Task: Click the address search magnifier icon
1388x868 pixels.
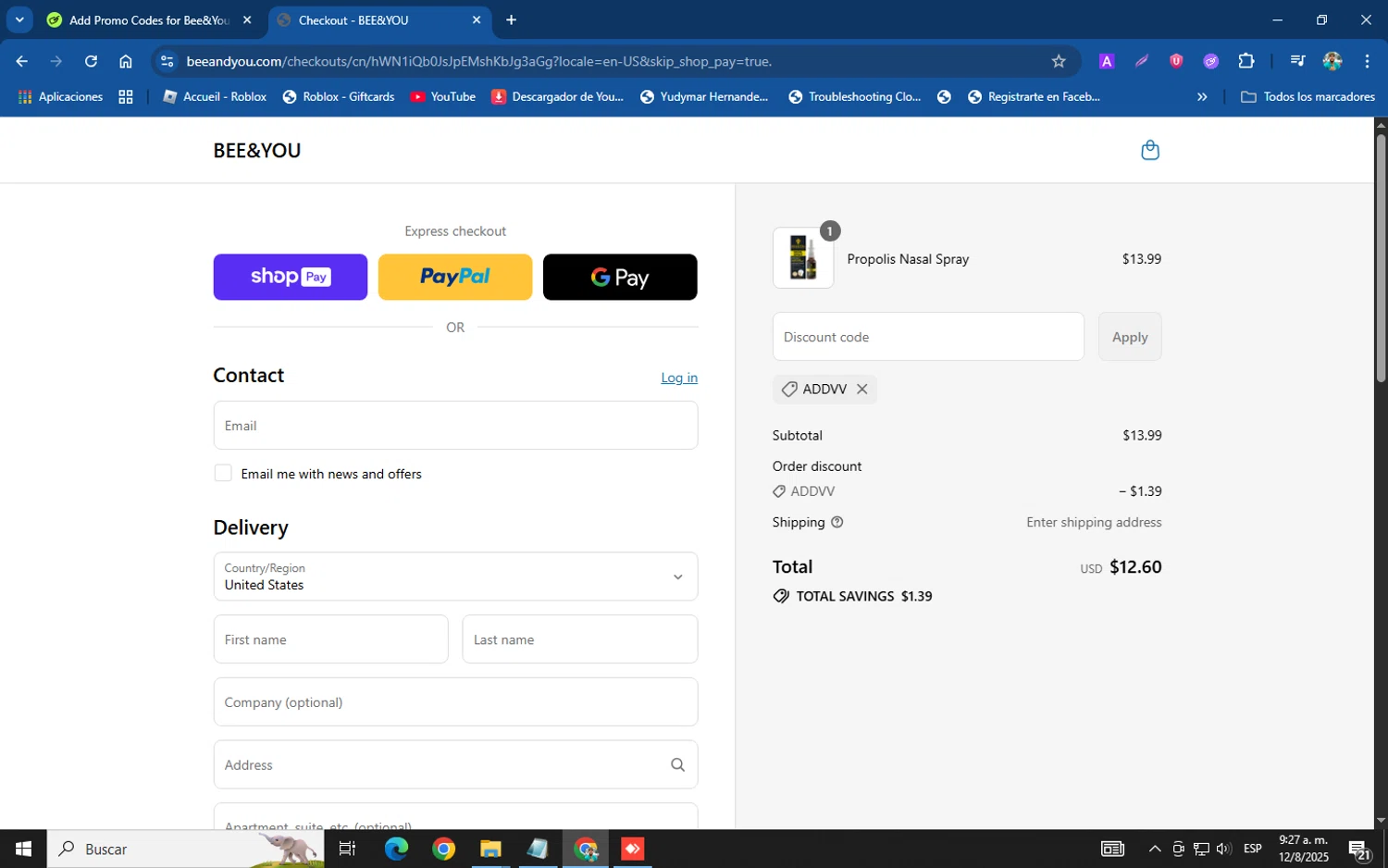Action: pos(677,764)
